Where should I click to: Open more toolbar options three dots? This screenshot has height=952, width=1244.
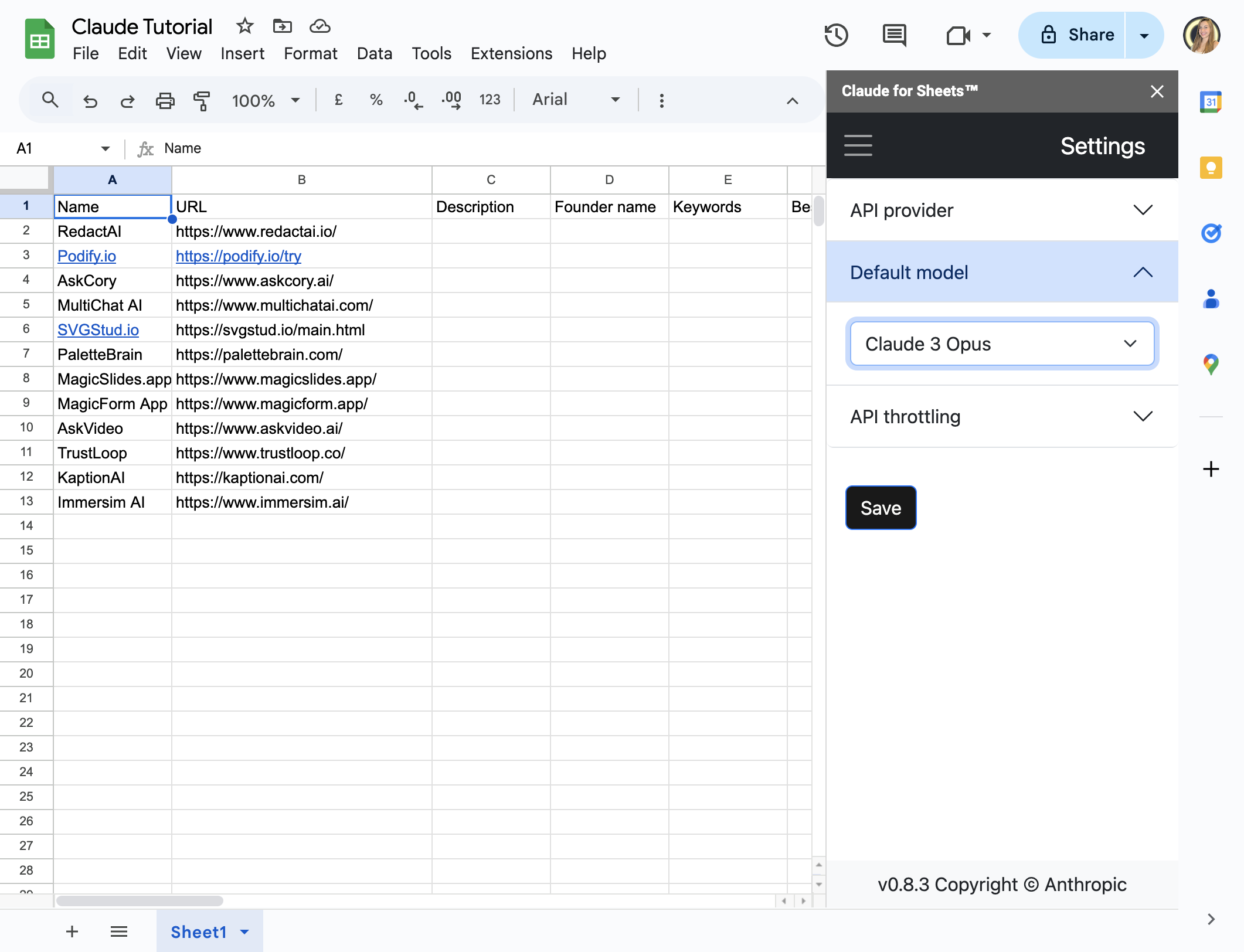[x=662, y=101]
